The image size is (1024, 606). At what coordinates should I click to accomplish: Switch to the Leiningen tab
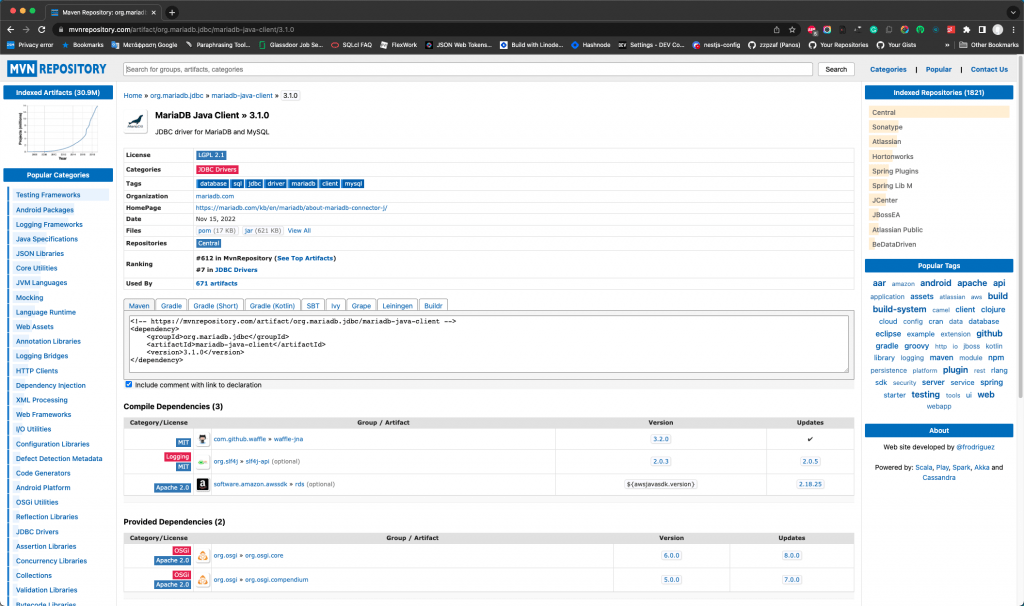tap(397, 306)
